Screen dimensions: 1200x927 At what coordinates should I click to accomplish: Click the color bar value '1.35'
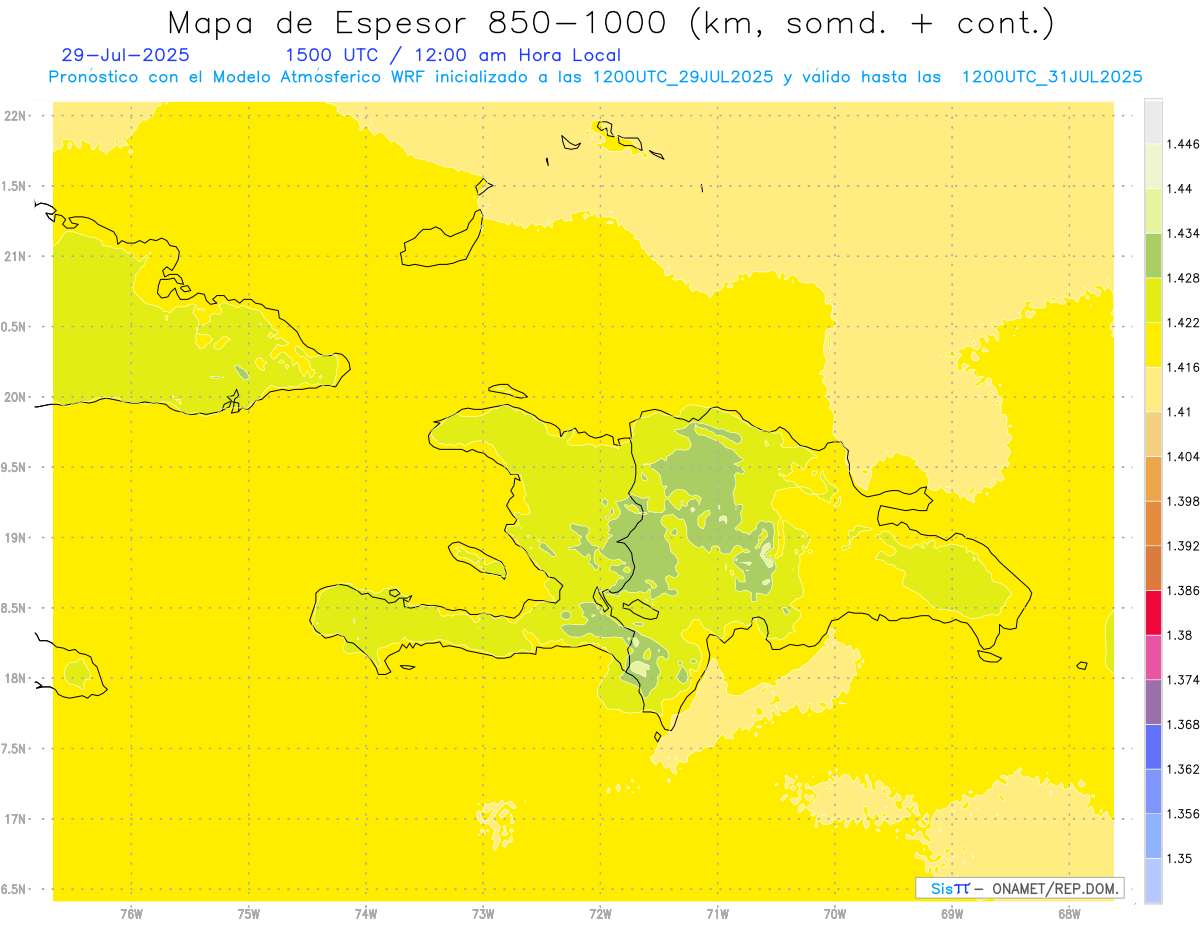[x=1181, y=859]
